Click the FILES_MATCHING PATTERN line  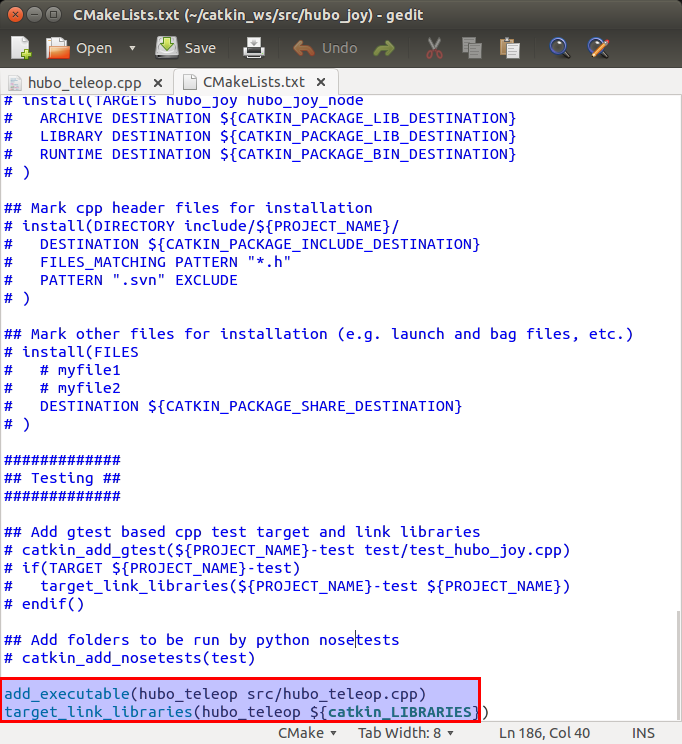pos(148,262)
